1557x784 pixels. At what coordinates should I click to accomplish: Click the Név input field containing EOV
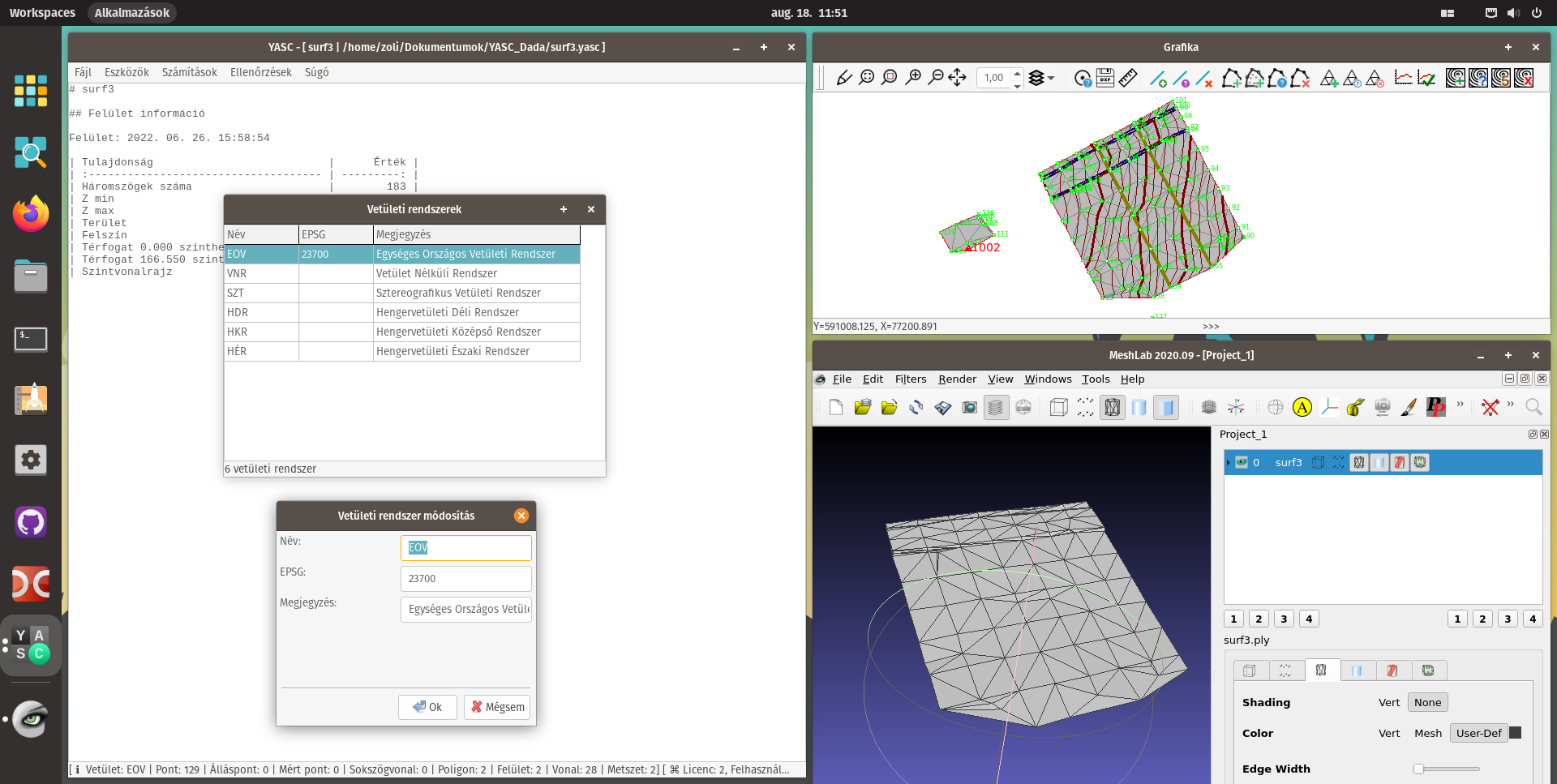coord(466,548)
